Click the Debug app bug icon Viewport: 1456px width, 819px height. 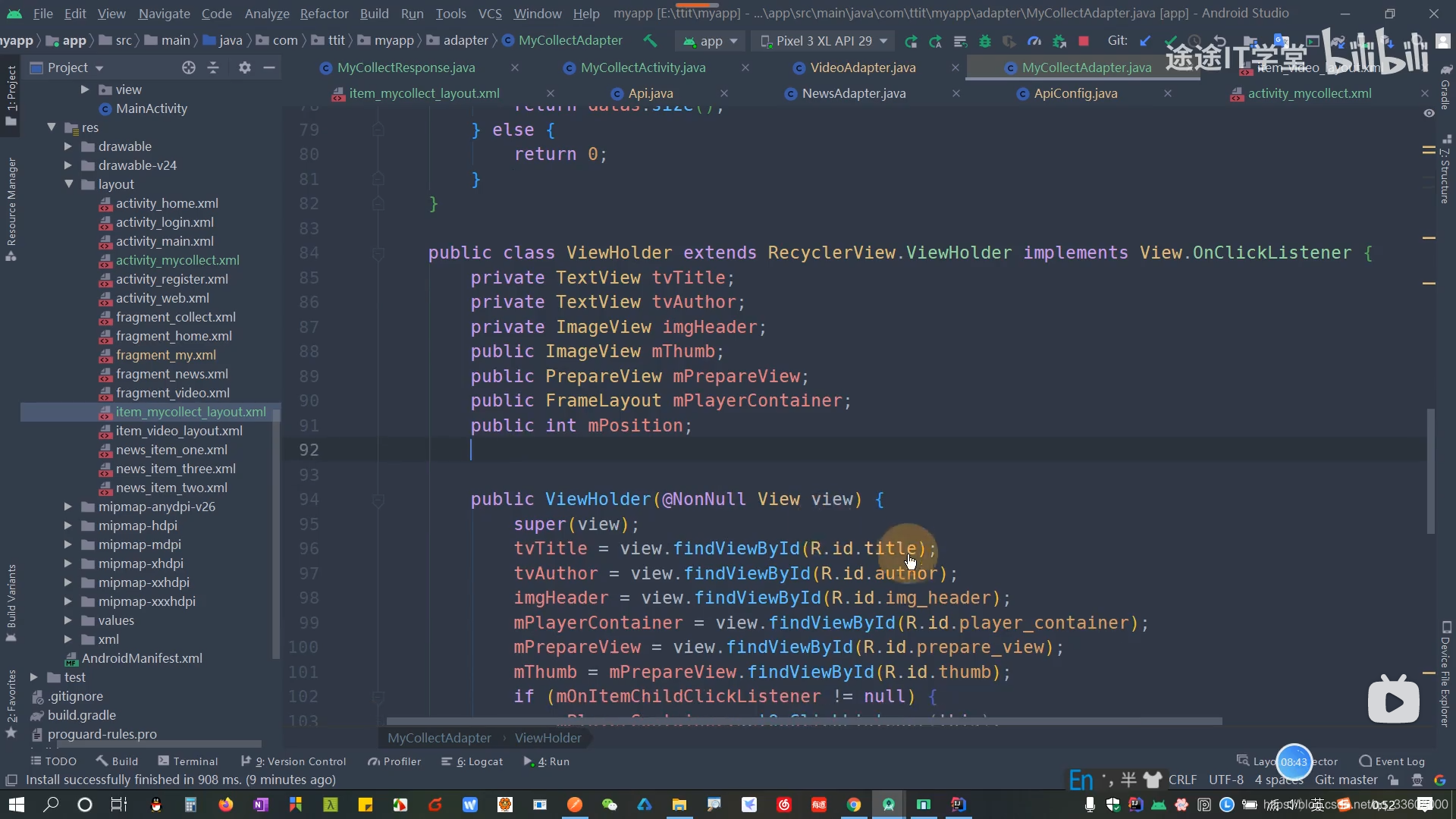point(985,41)
